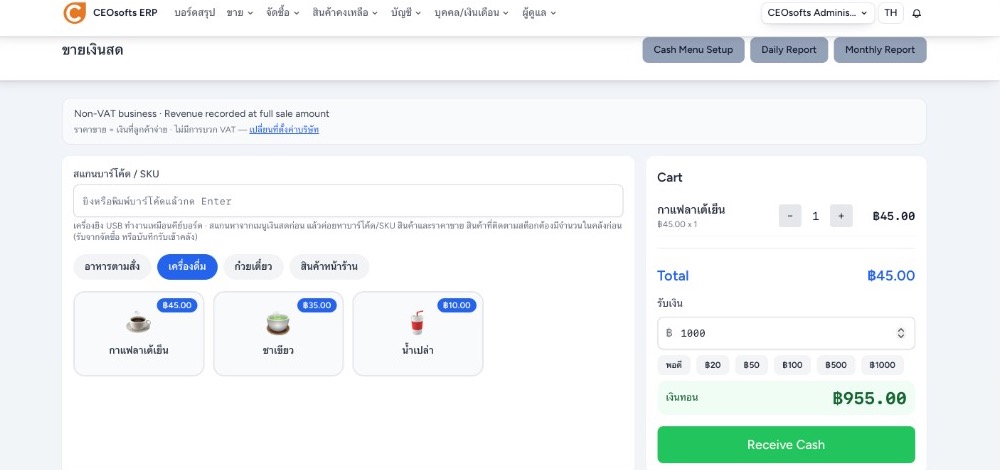The image size is (1000, 470).
Task: Expand the ขาย menu dropdown
Action: tap(240, 13)
